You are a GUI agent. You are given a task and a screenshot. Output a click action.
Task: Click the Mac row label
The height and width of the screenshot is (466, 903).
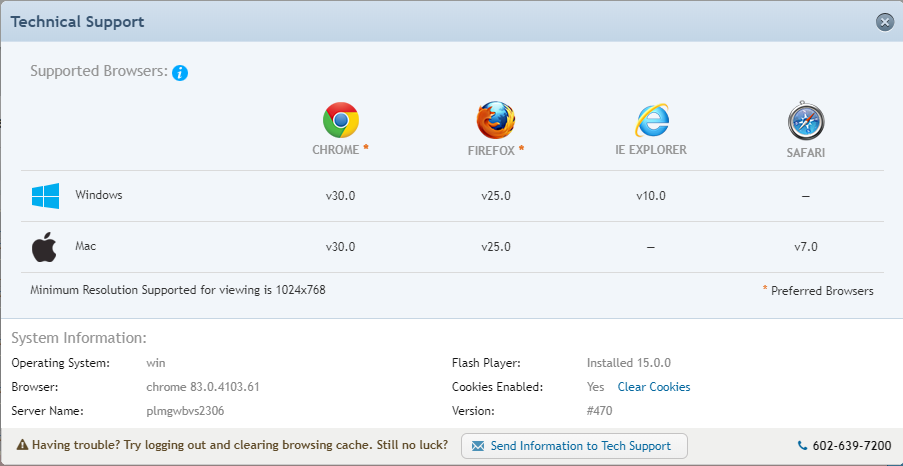click(x=86, y=246)
